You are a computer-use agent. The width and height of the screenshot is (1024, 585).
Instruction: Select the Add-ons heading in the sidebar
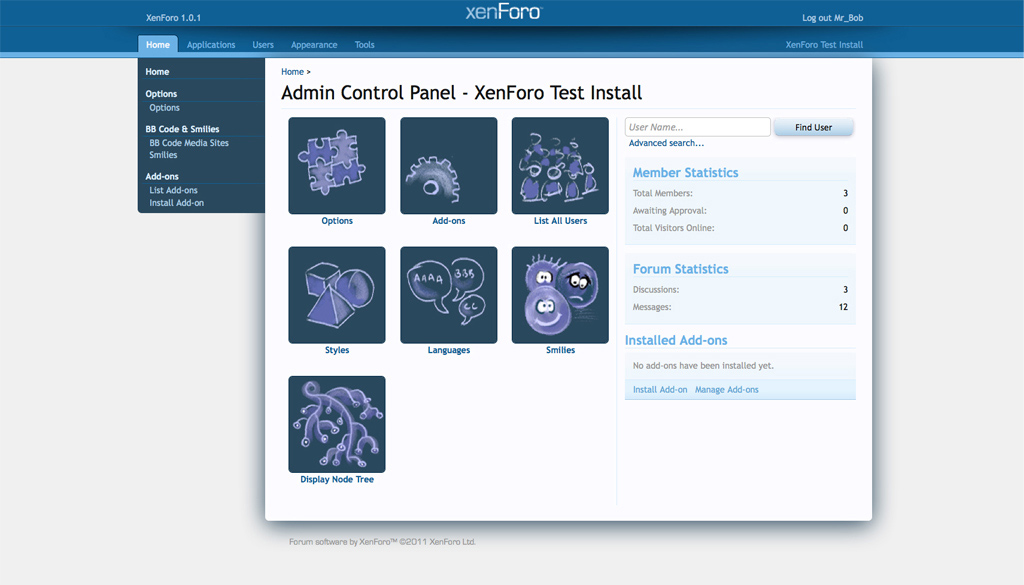click(162, 177)
